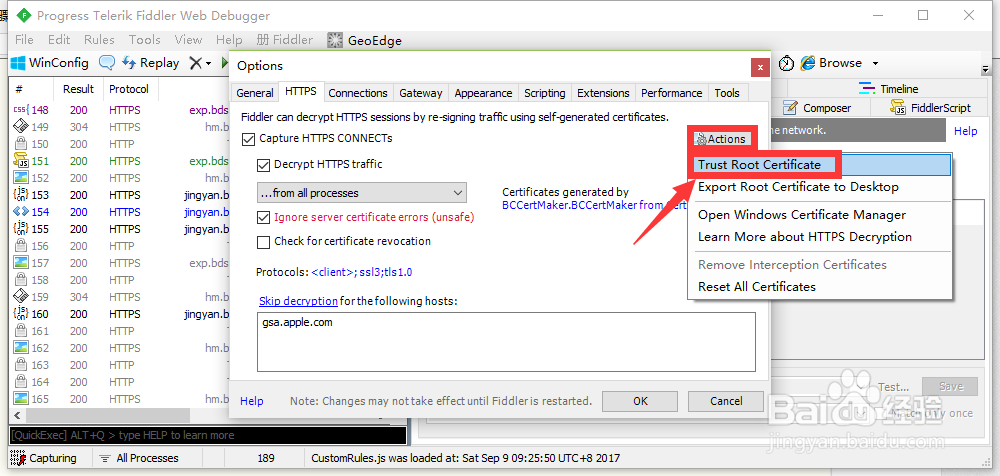This screenshot has height=476, width=1000.
Task: Click the HTML arrows icon of session 154
Action: point(20,212)
